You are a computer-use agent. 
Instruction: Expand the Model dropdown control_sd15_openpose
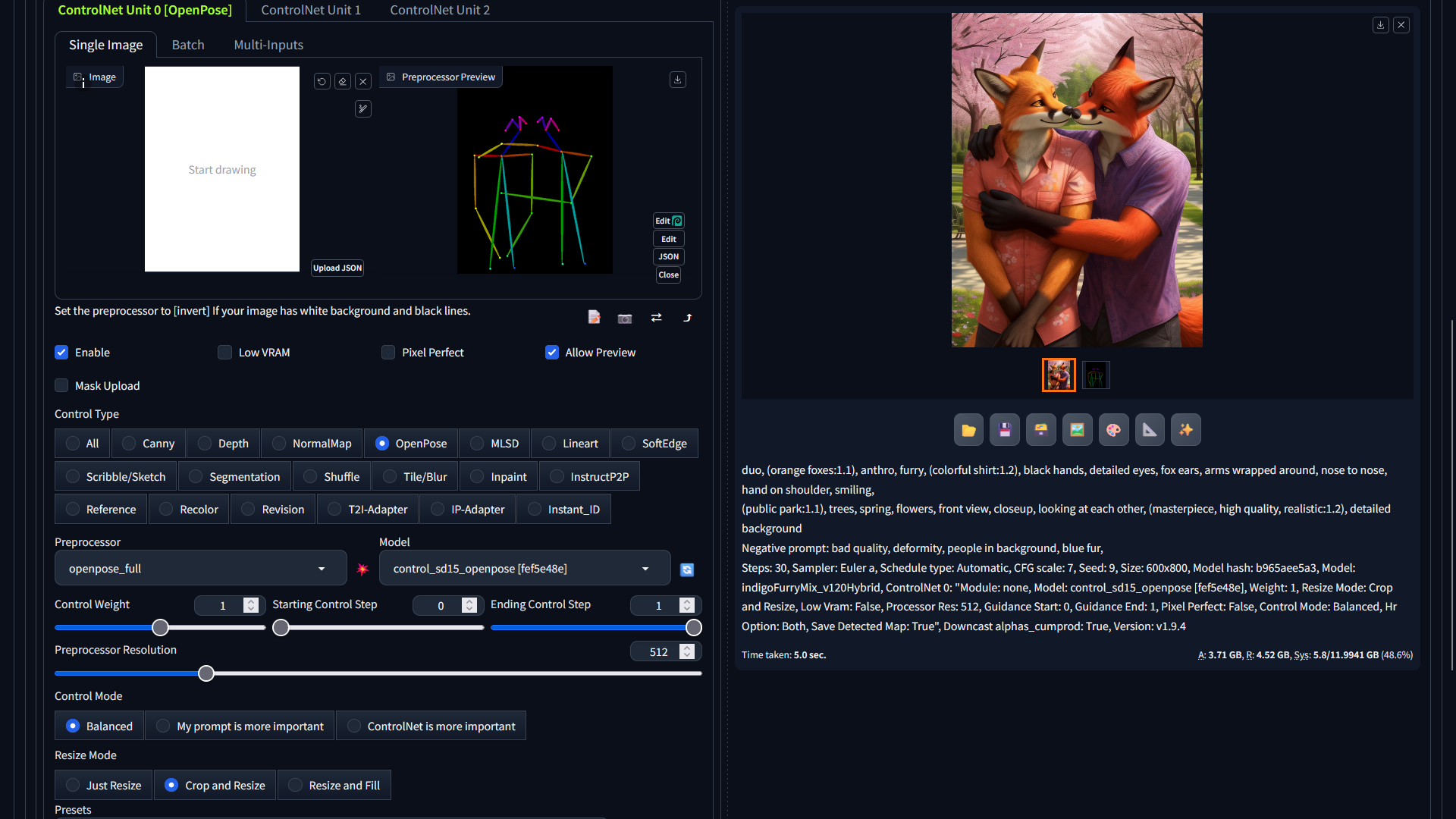point(524,568)
